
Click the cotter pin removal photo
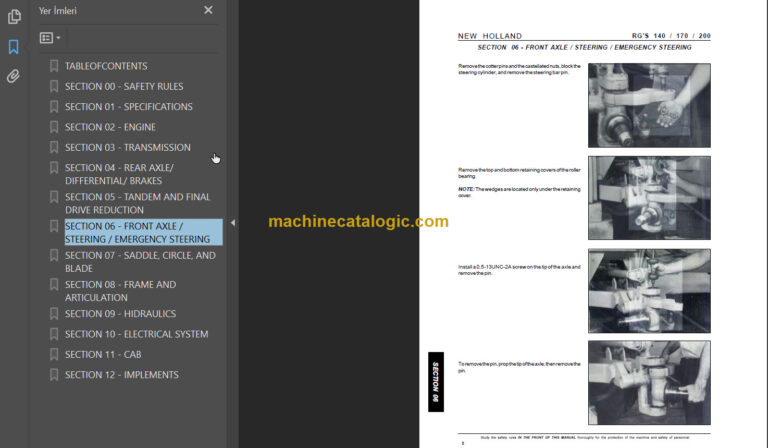tap(649, 105)
